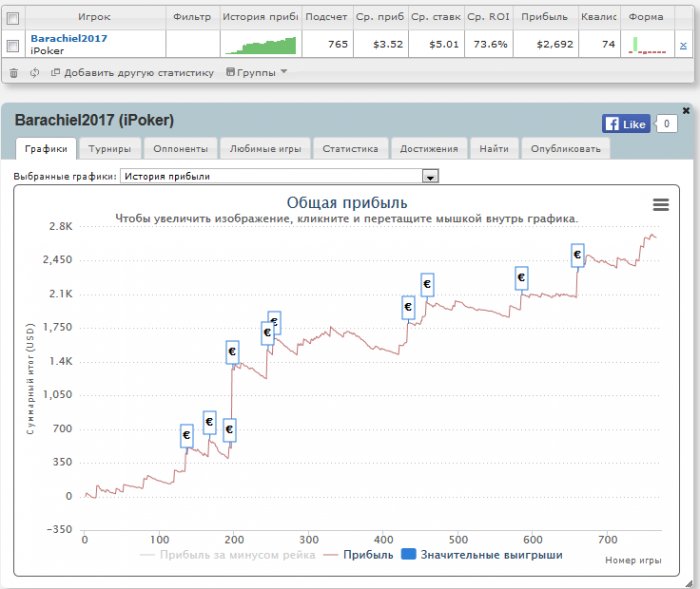
Task: Tick the select-all checkbox in header
Action: (13, 17)
